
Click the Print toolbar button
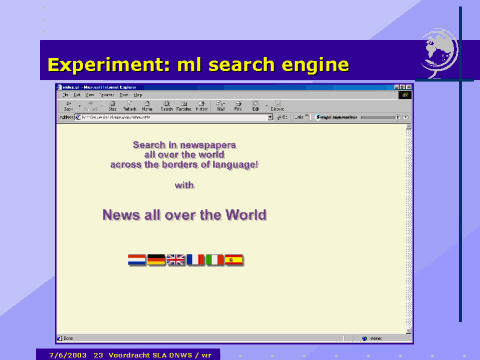tap(238, 106)
